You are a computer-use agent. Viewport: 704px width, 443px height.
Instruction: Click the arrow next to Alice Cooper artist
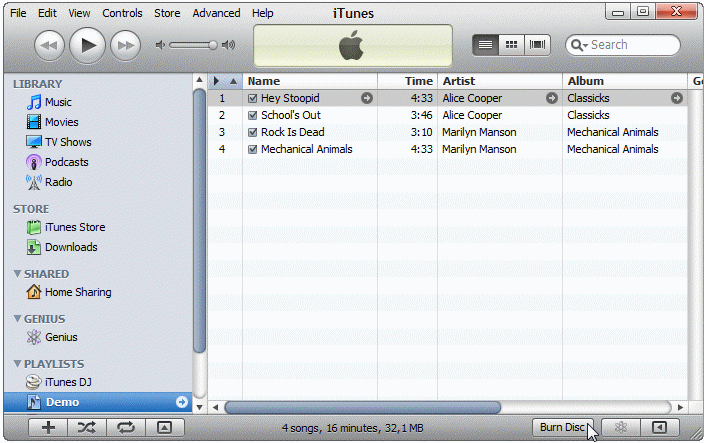coord(552,98)
